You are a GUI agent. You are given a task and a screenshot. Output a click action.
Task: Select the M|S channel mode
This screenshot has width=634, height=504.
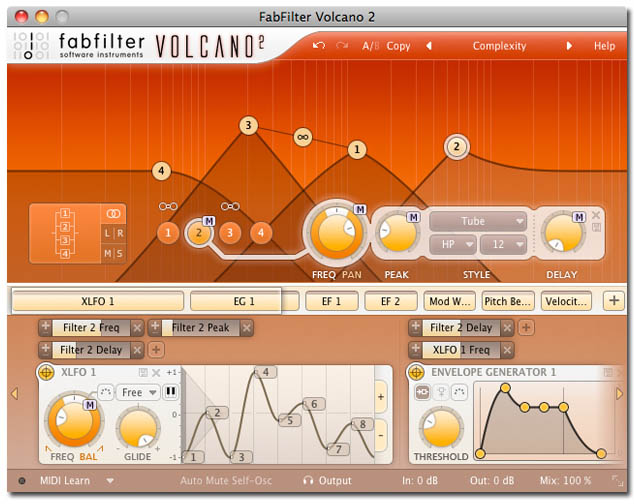pos(113,254)
